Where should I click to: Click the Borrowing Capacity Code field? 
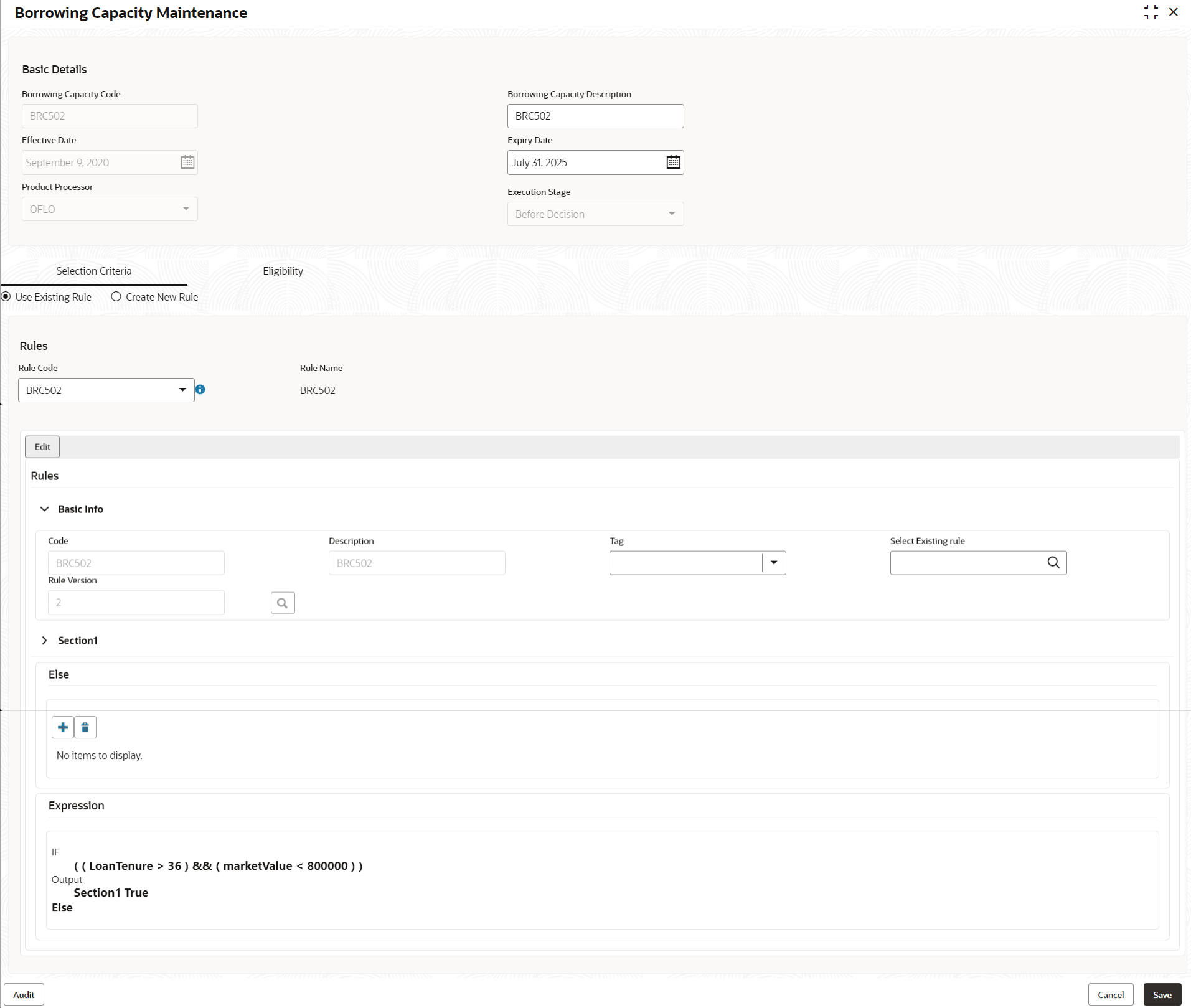[110, 116]
